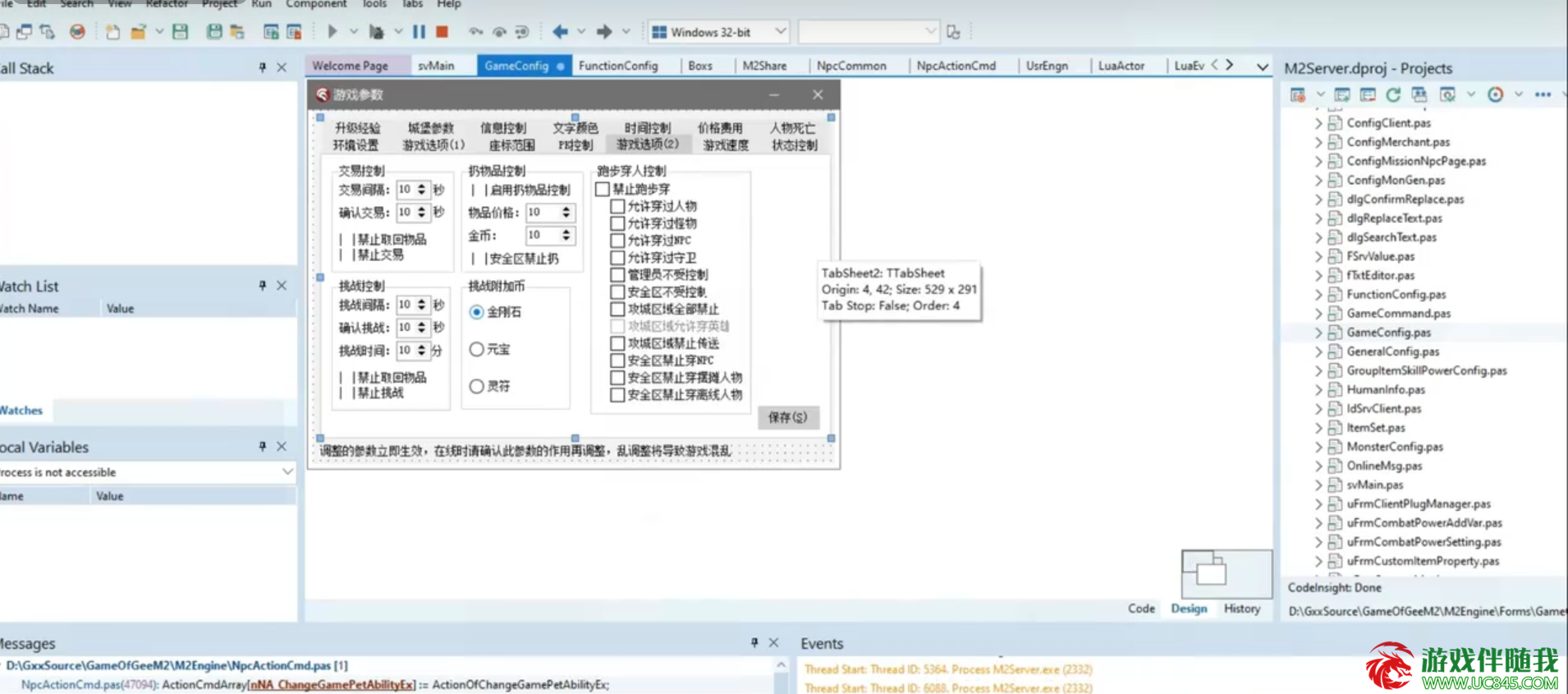This screenshot has width=1568, height=694.
Task: Increase the 物品价格 spinner value
Action: [x=566, y=209]
